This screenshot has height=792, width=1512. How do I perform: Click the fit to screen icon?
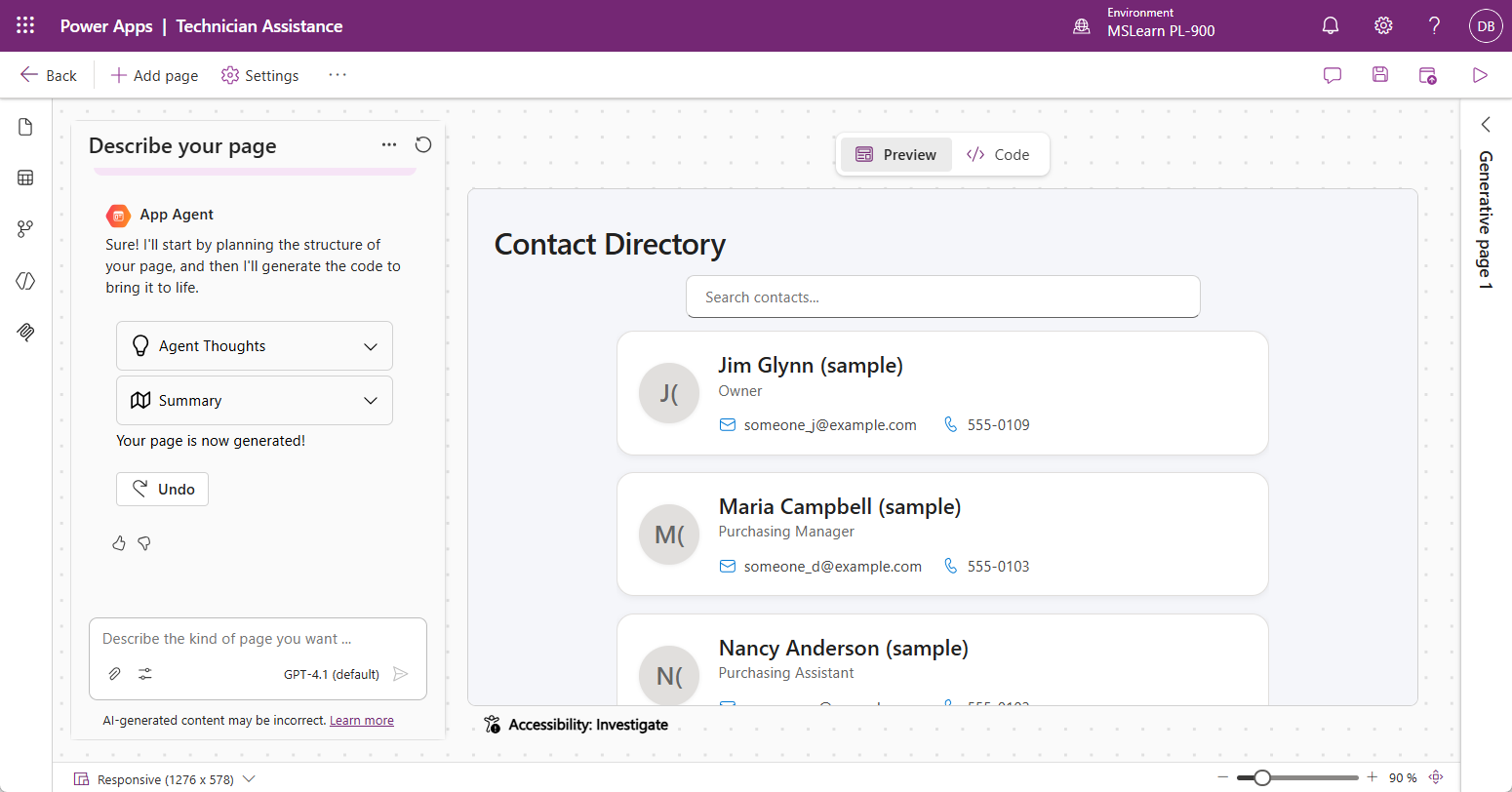[1436, 777]
